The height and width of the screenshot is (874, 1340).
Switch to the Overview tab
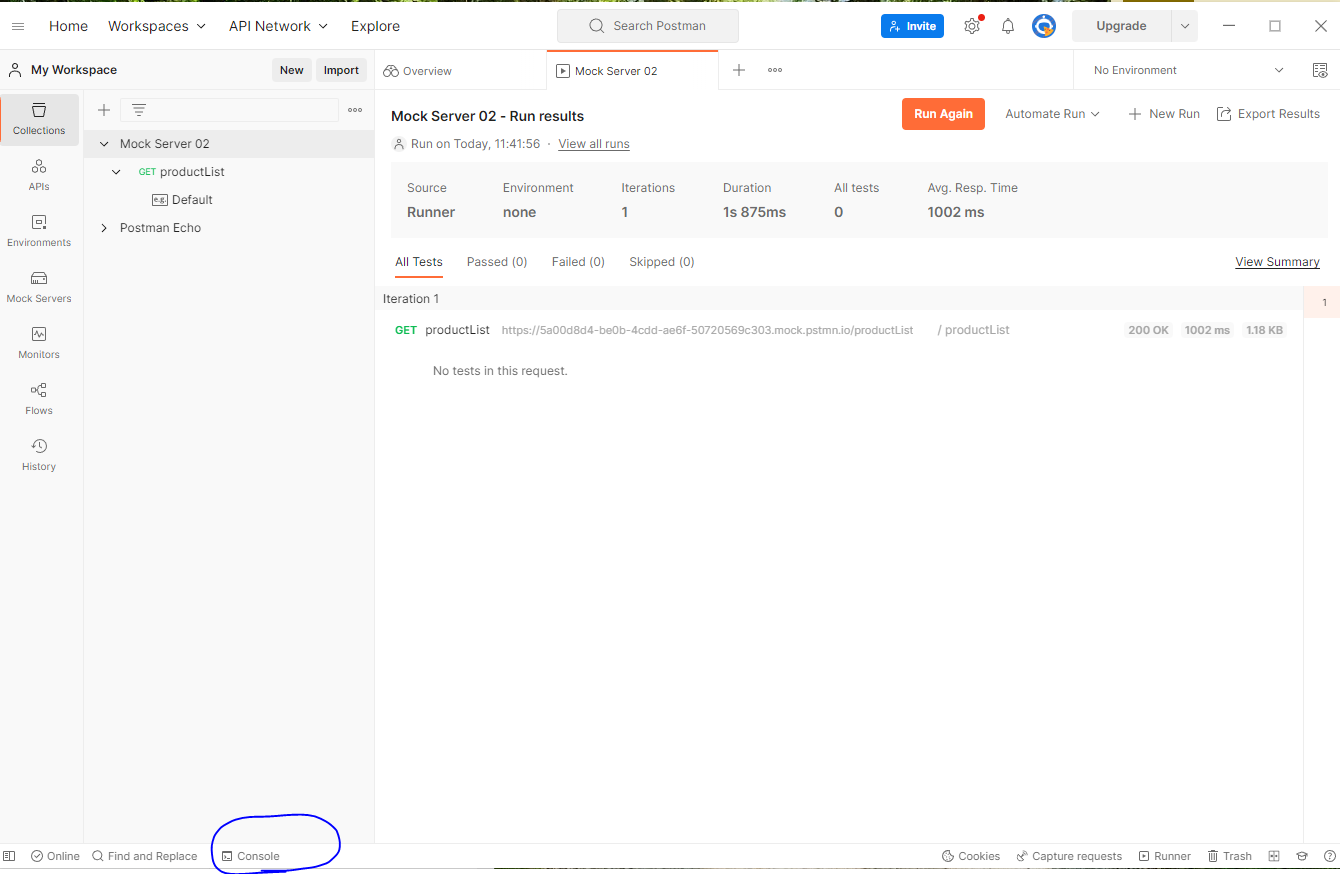pyautogui.click(x=461, y=71)
